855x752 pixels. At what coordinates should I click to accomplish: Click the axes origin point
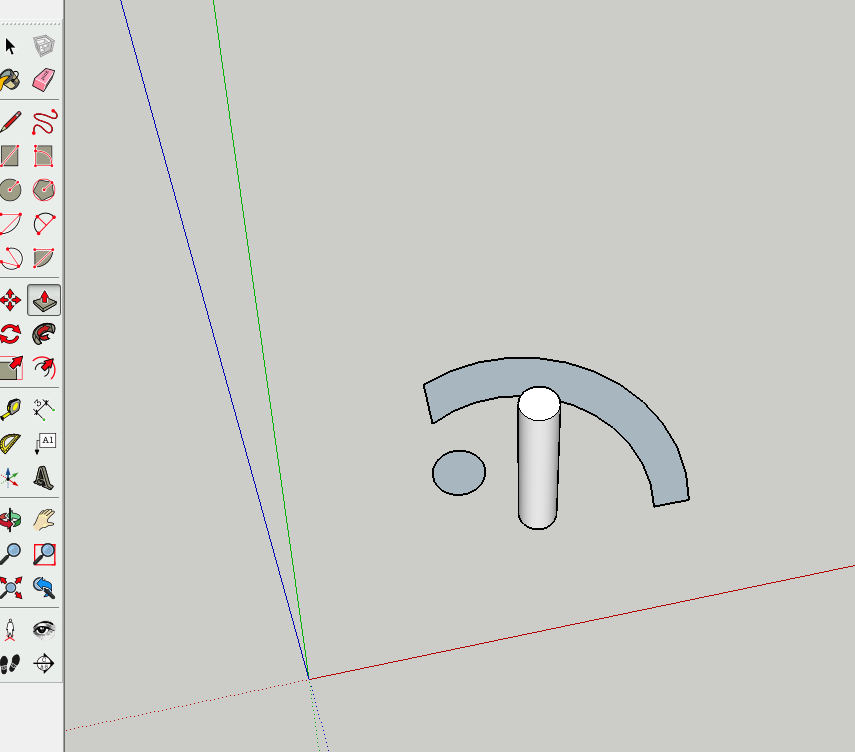point(309,679)
